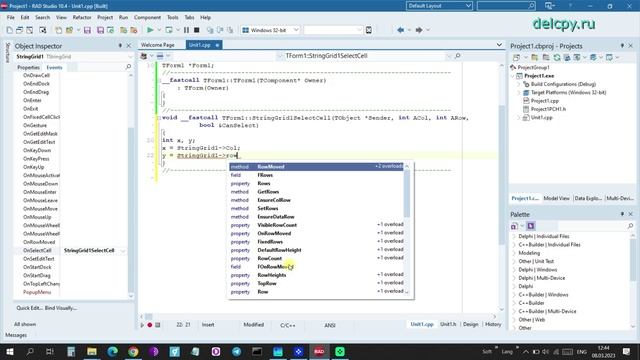The height and width of the screenshot is (360, 640).
Task: Choose VisibleRowCount in the completion list
Action: pos(316,225)
